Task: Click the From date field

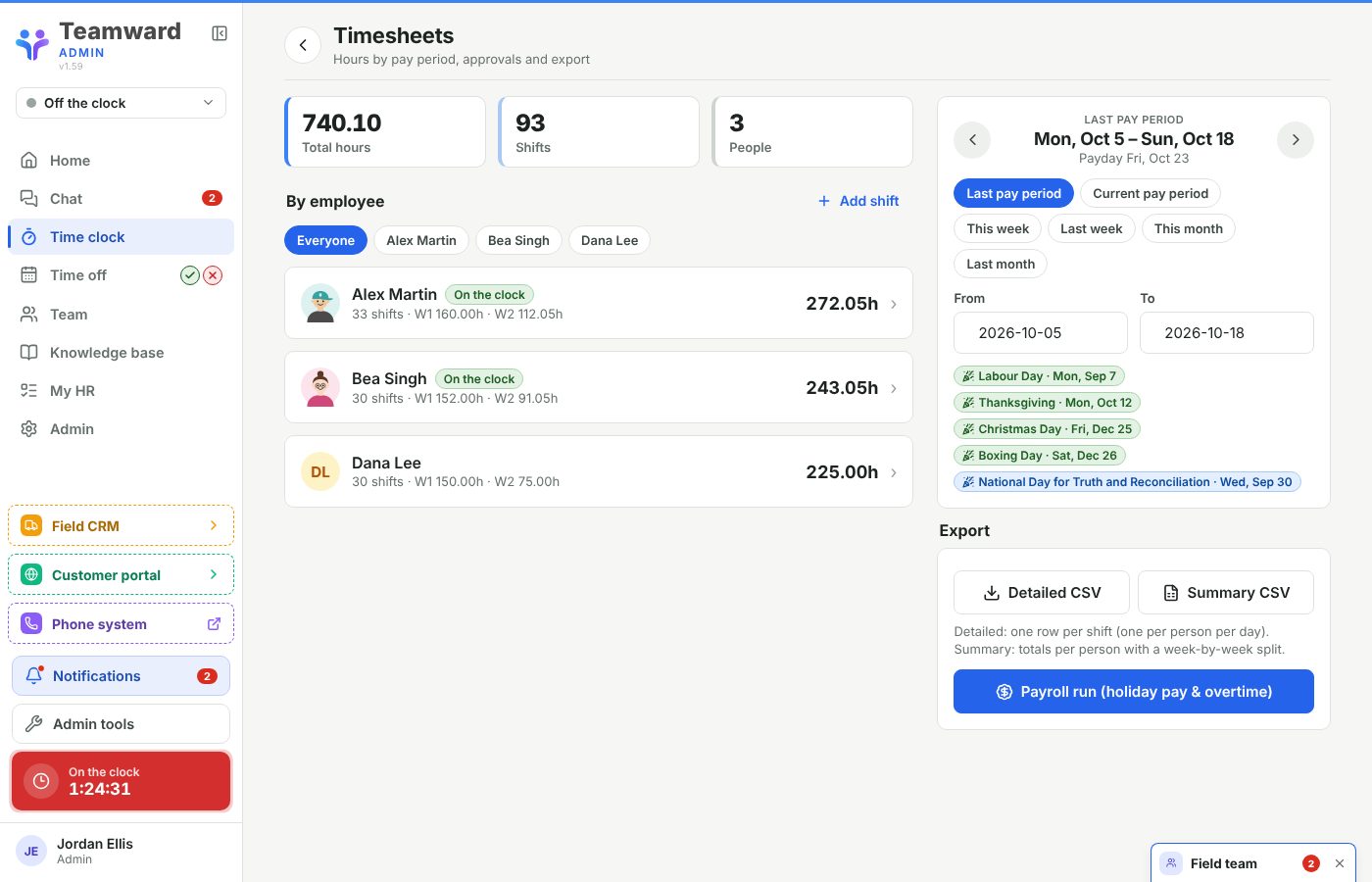Action: 1041,333
